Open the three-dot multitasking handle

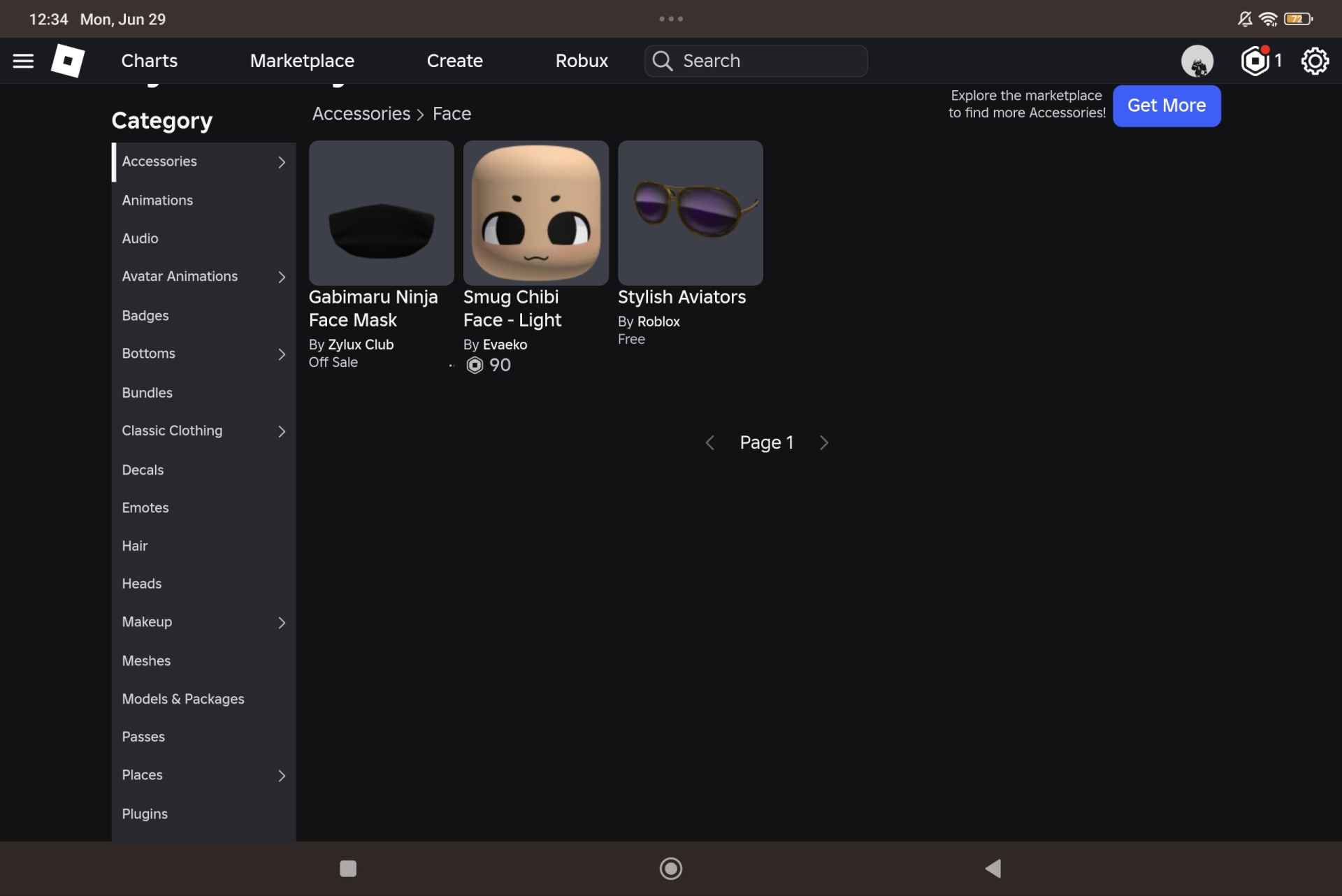(x=671, y=19)
